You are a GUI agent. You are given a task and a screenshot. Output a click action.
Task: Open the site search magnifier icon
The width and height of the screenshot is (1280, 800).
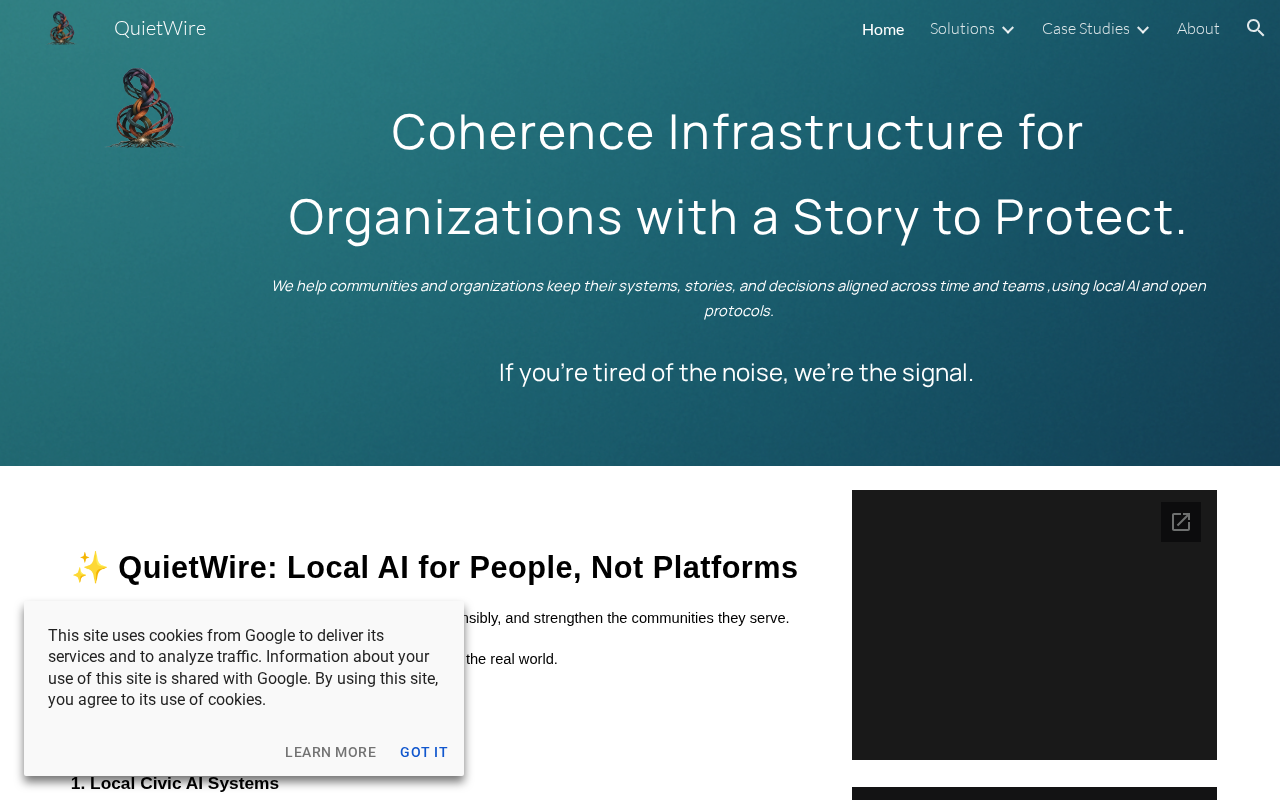click(1256, 28)
